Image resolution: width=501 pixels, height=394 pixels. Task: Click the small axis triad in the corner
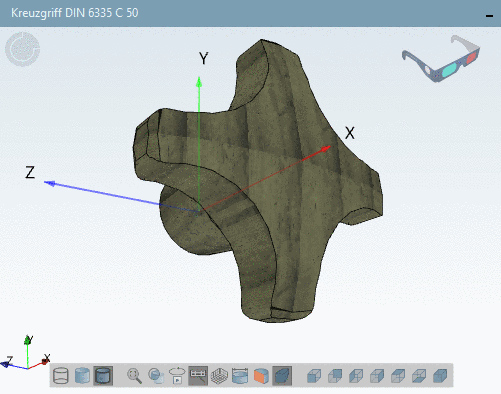pyautogui.click(x=26, y=354)
